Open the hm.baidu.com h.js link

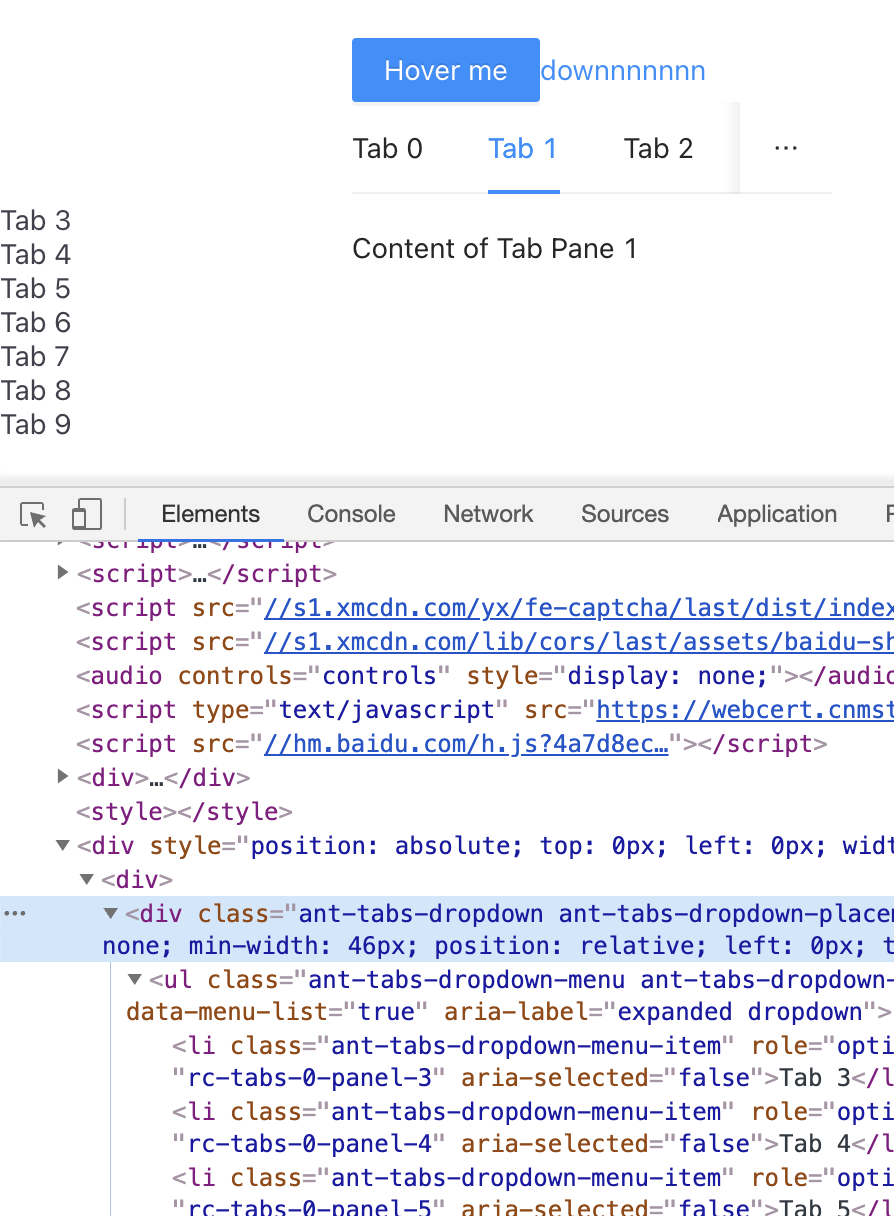pos(465,744)
